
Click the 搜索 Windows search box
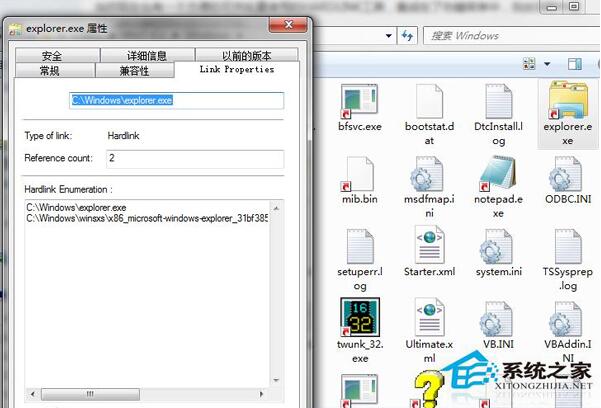coord(511,36)
